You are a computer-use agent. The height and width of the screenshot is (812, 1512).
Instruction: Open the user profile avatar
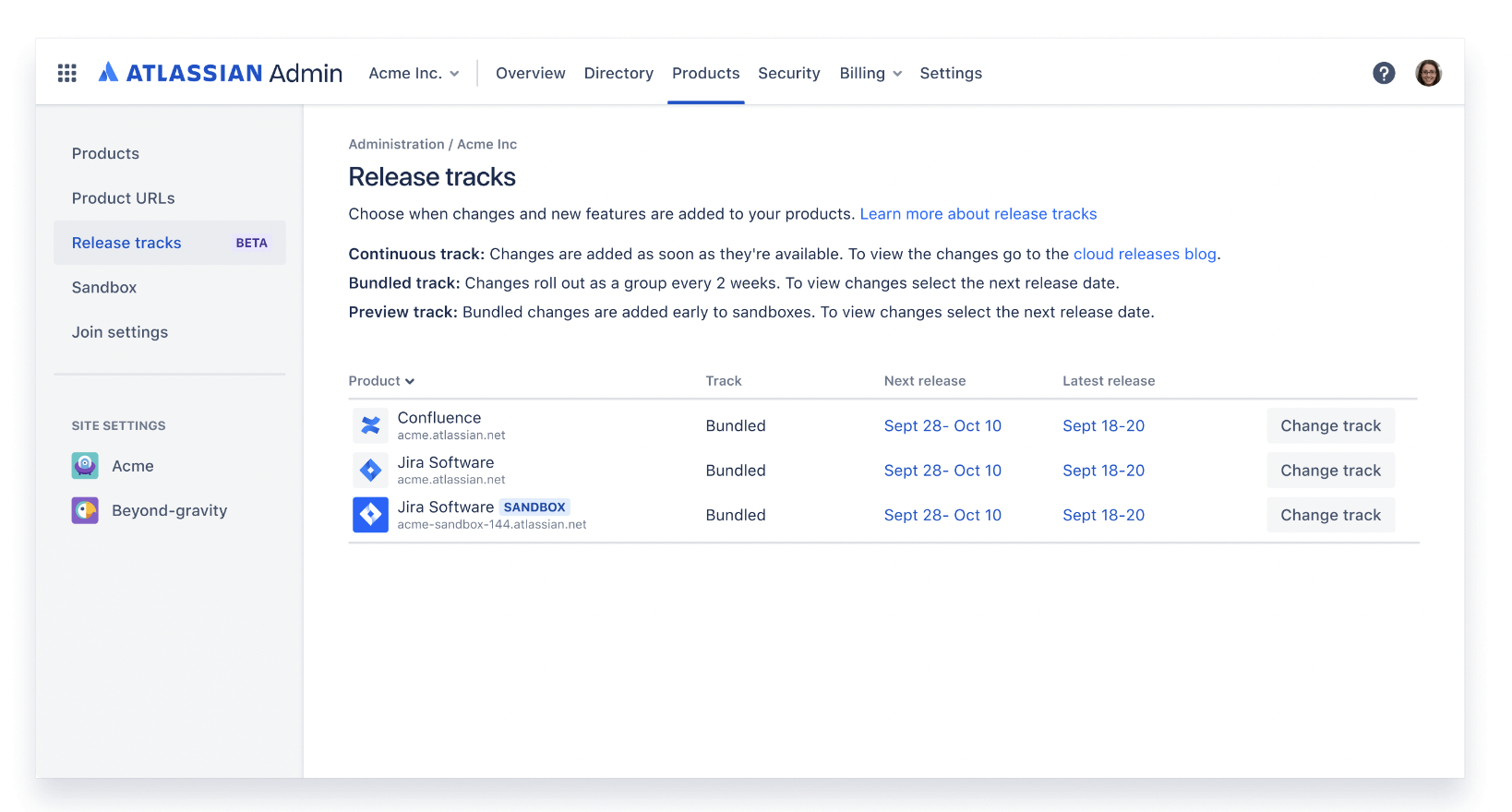click(x=1428, y=73)
